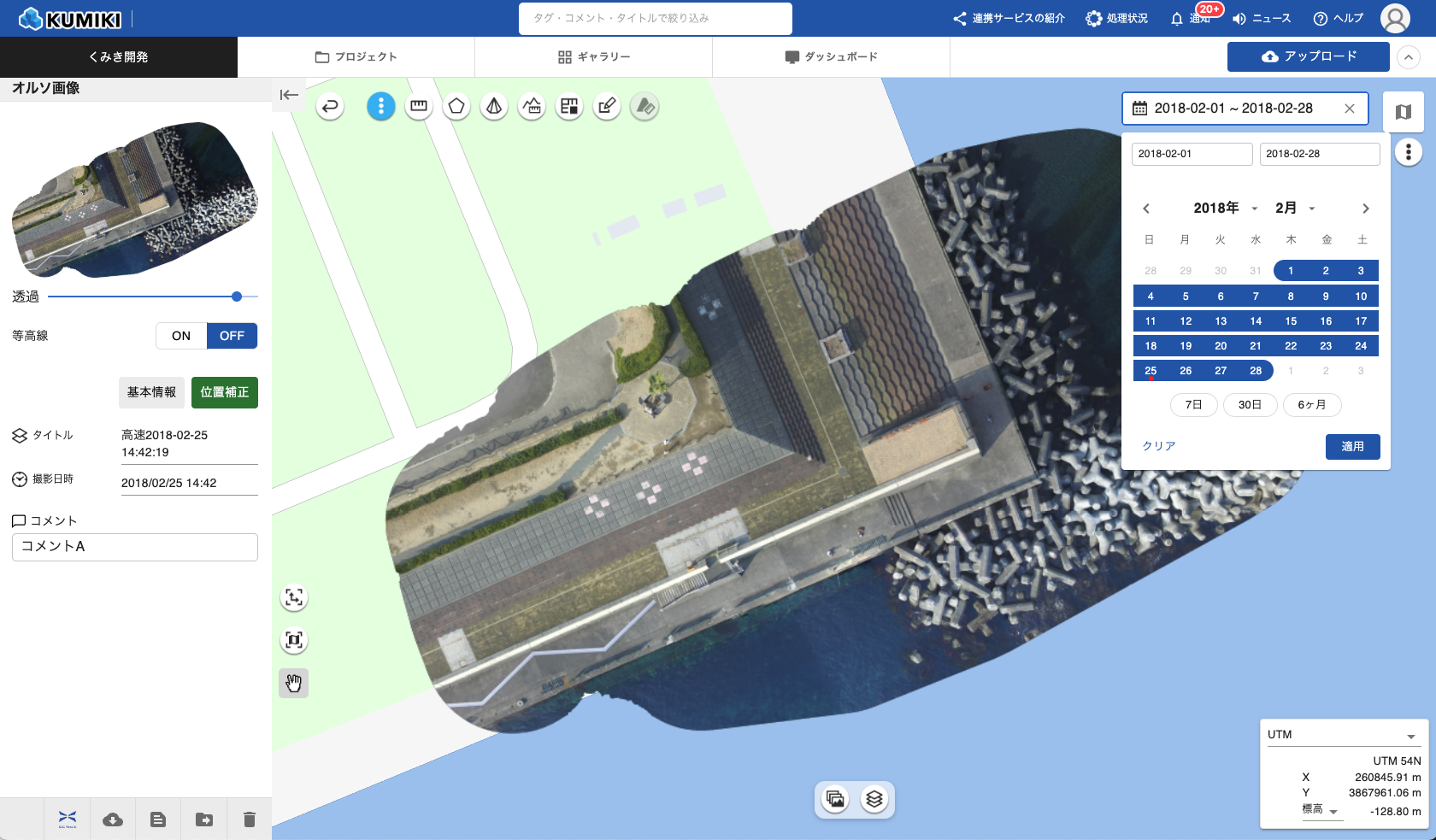The image size is (1436, 840).
Task: Click the move-to-folder icon
Action: (x=204, y=819)
